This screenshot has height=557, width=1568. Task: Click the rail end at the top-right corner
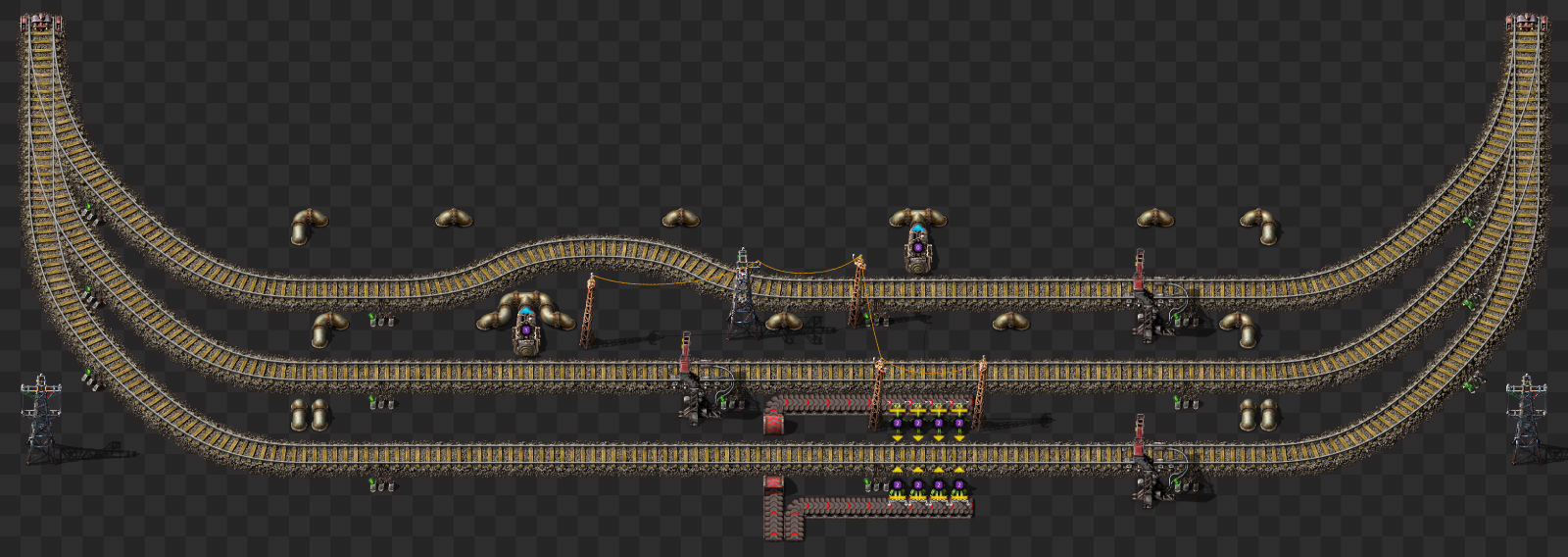(x=1527, y=24)
